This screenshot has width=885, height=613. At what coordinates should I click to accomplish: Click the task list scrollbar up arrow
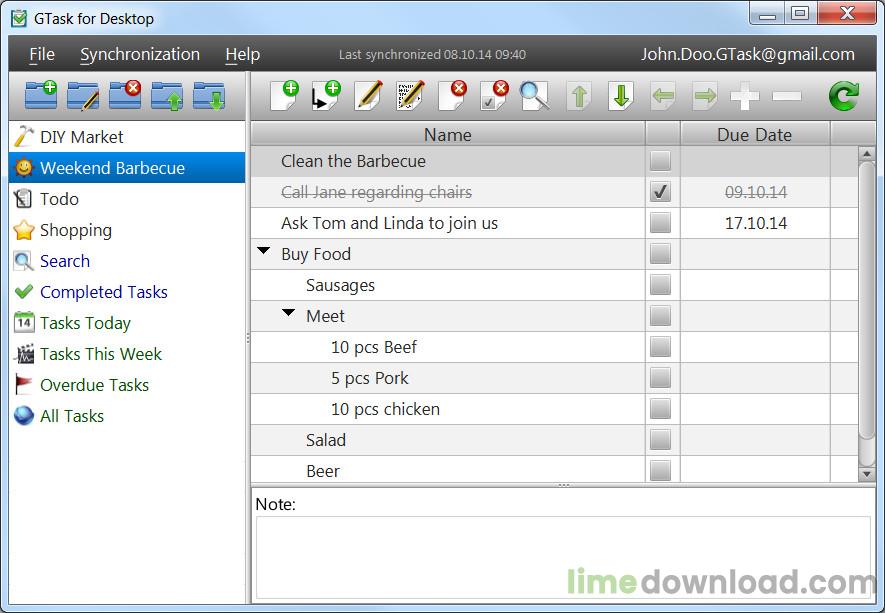pyautogui.click(x=866, y=154)
